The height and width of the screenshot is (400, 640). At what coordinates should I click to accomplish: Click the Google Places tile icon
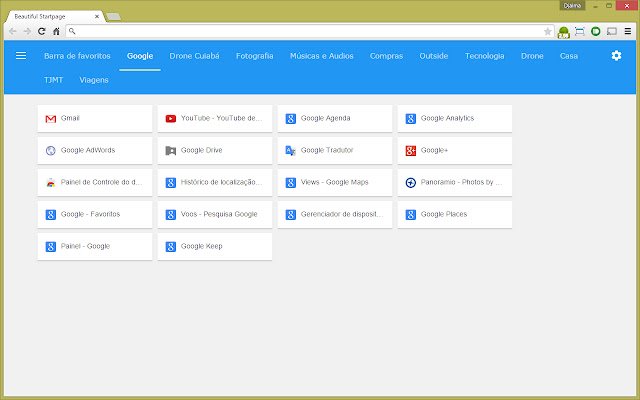411,215
